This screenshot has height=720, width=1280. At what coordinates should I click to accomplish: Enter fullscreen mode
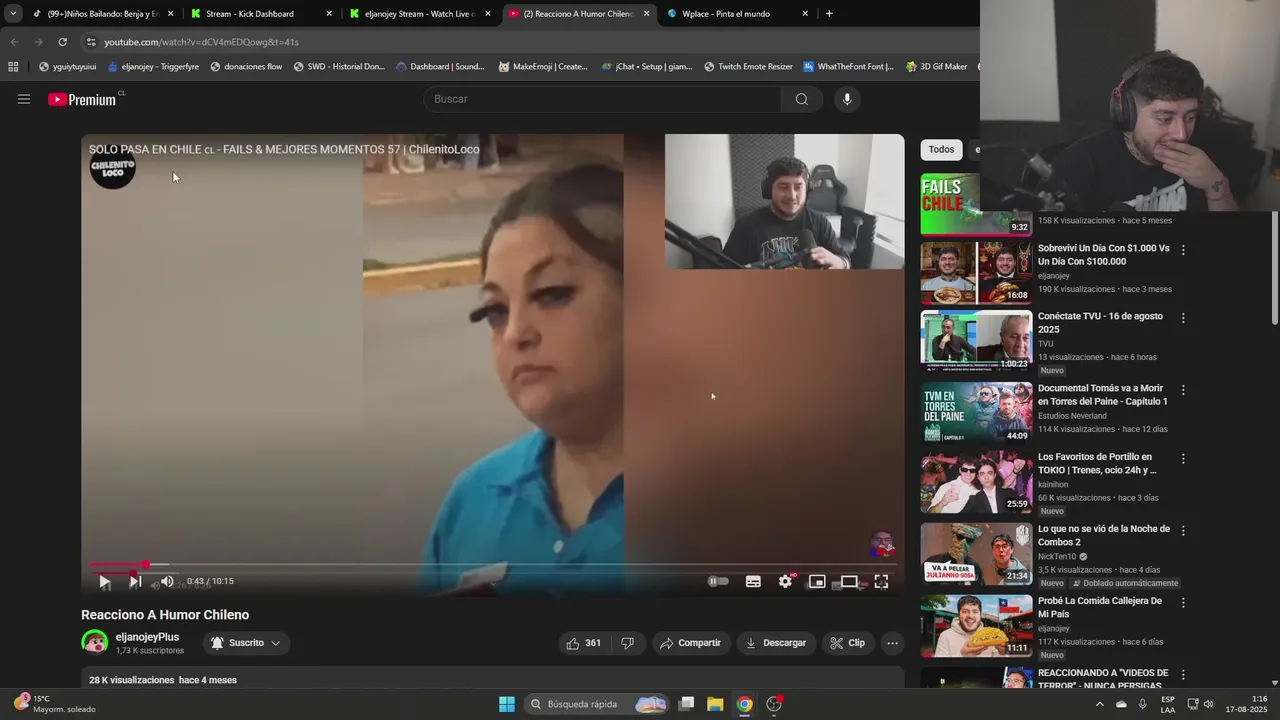pos(881,581)
